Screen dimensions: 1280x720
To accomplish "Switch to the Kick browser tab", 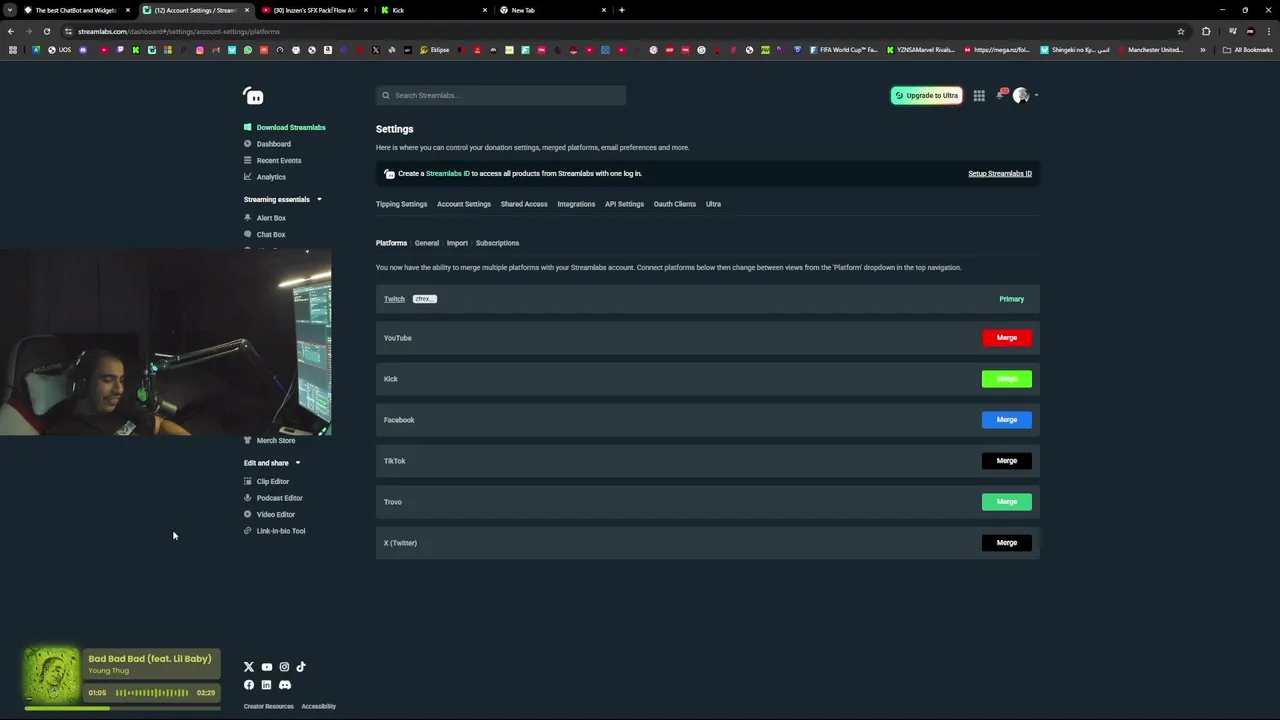I will [x=433, y=10].
